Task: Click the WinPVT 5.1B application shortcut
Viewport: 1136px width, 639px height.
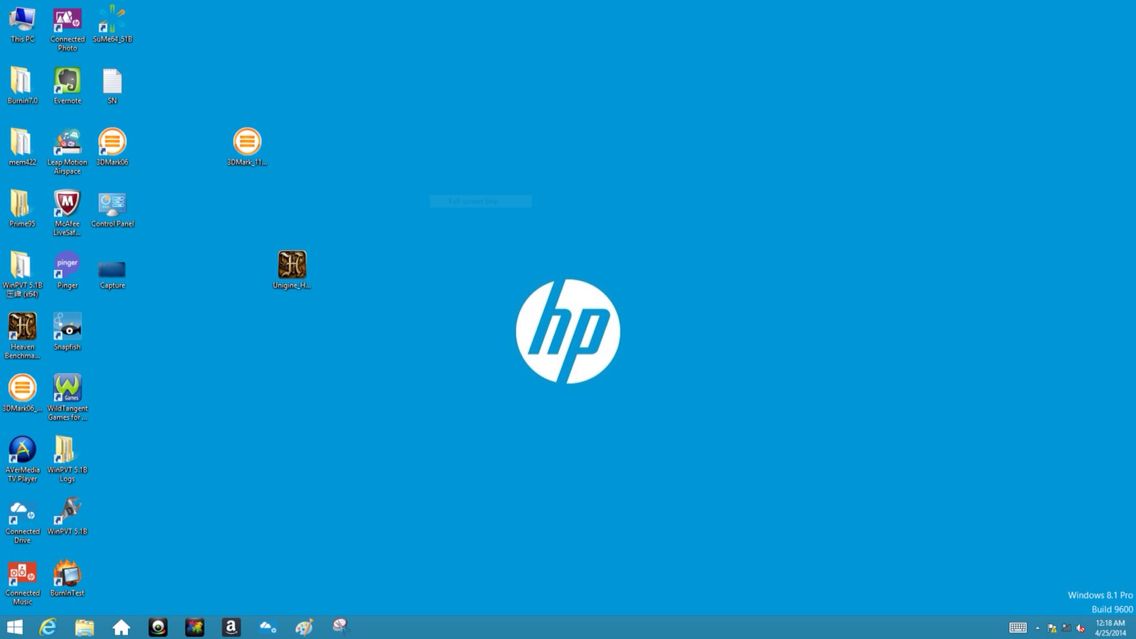Action: [x=67, y=517]
